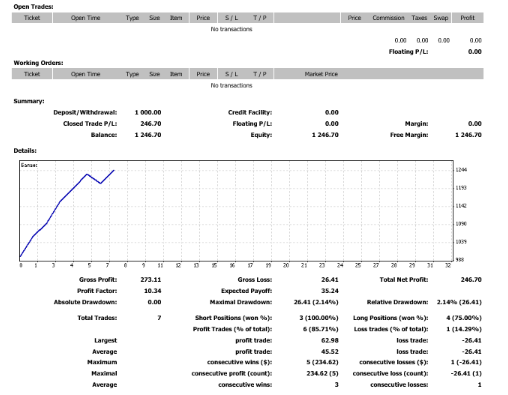Screen dimensions: 508x395
Task: Click Ticket header in Working Orders table
Action: (x=32, y=74)
